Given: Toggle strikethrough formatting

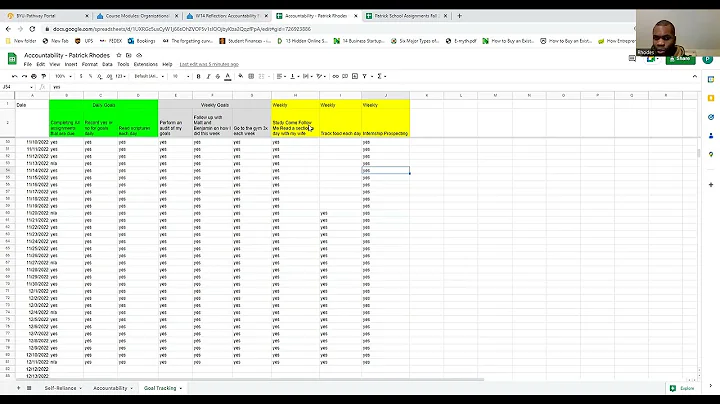Looking at the screenshot, I should click(x=218, y=76).
